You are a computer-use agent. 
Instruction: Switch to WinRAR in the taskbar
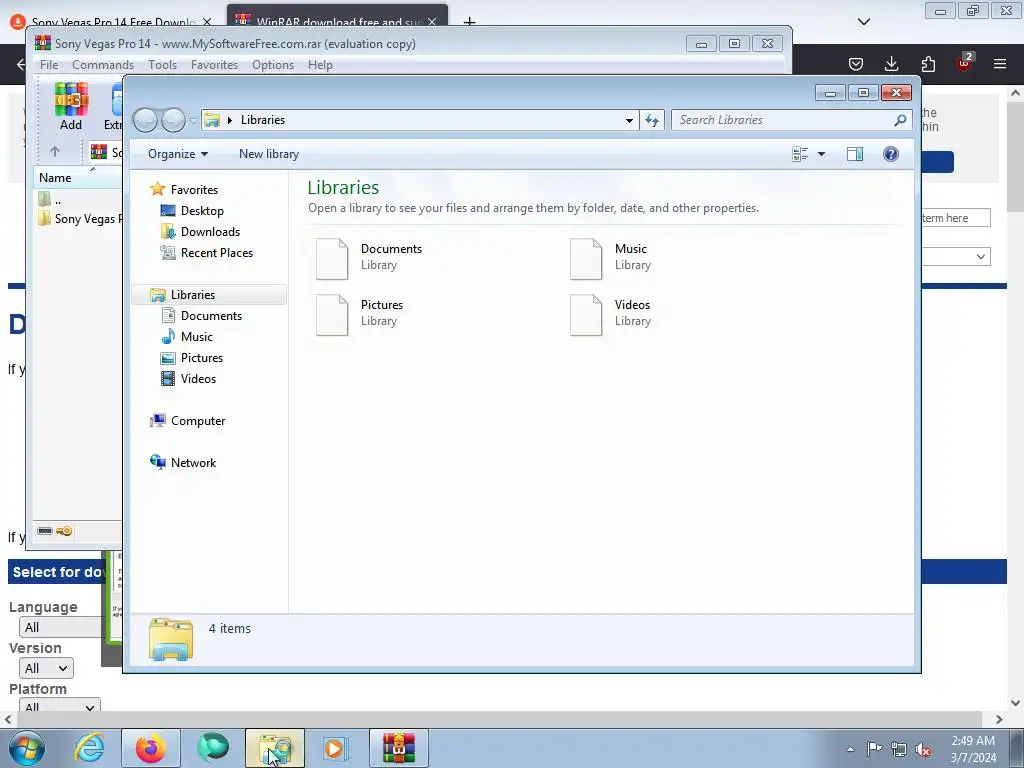(x=398, y=748)
